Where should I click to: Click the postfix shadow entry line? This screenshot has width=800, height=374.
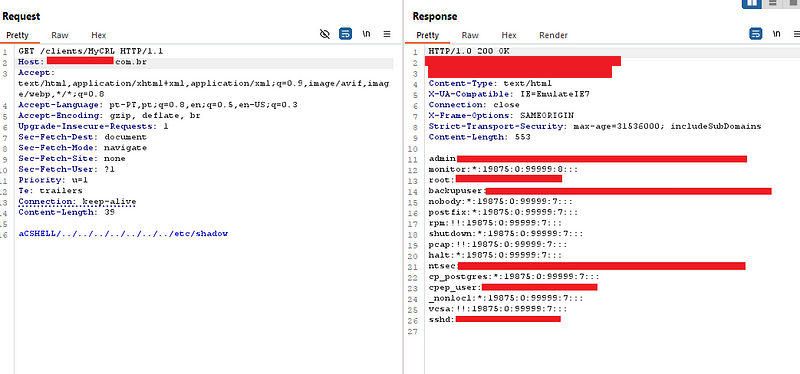point(503,212)
